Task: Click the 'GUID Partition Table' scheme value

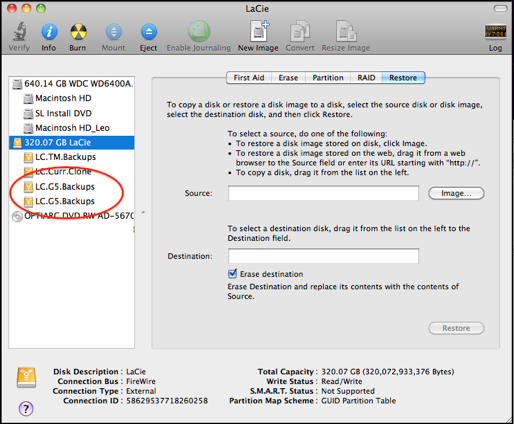Action: [358, 401]
